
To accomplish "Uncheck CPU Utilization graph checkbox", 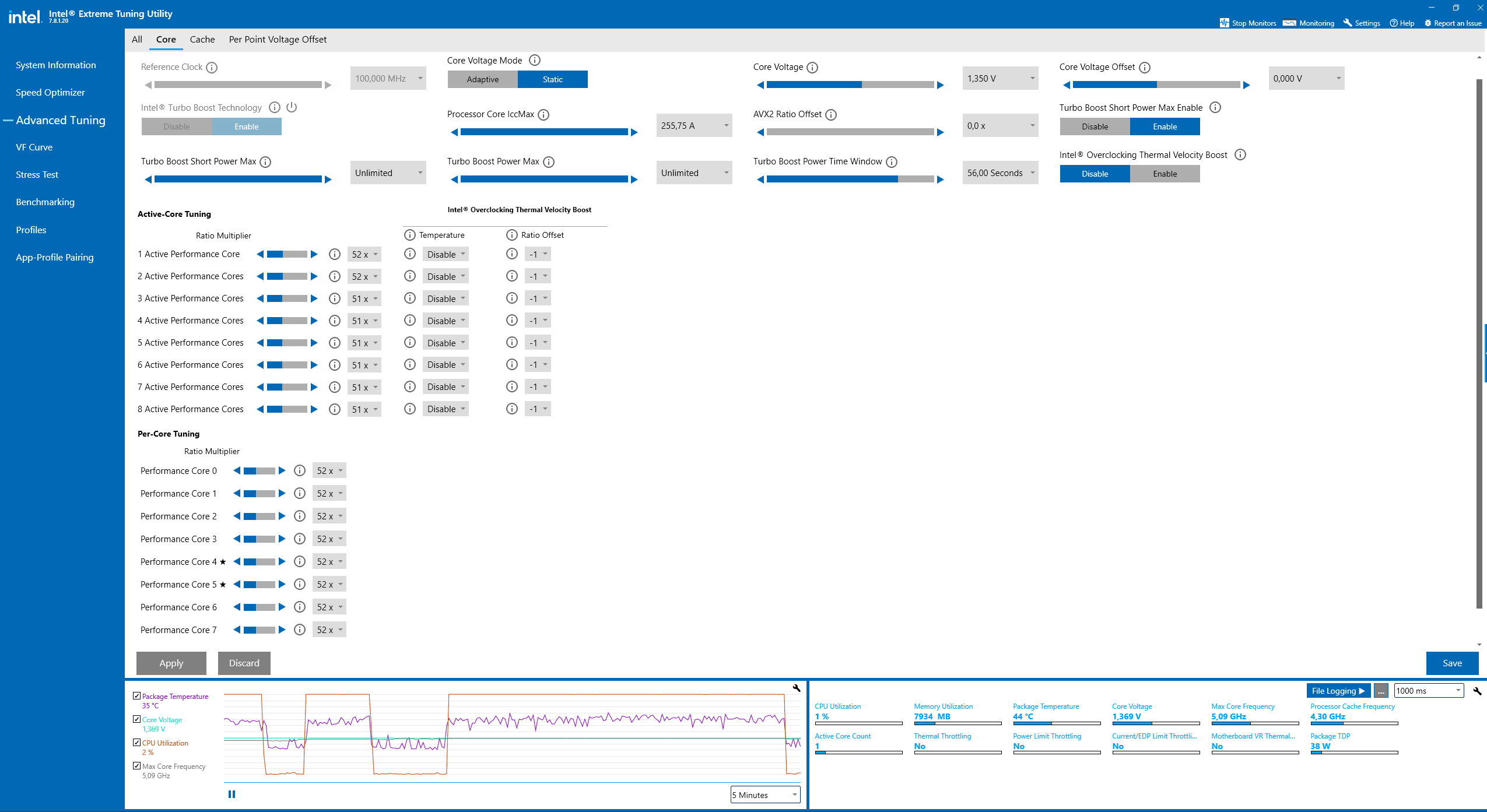I will point(136,743).
